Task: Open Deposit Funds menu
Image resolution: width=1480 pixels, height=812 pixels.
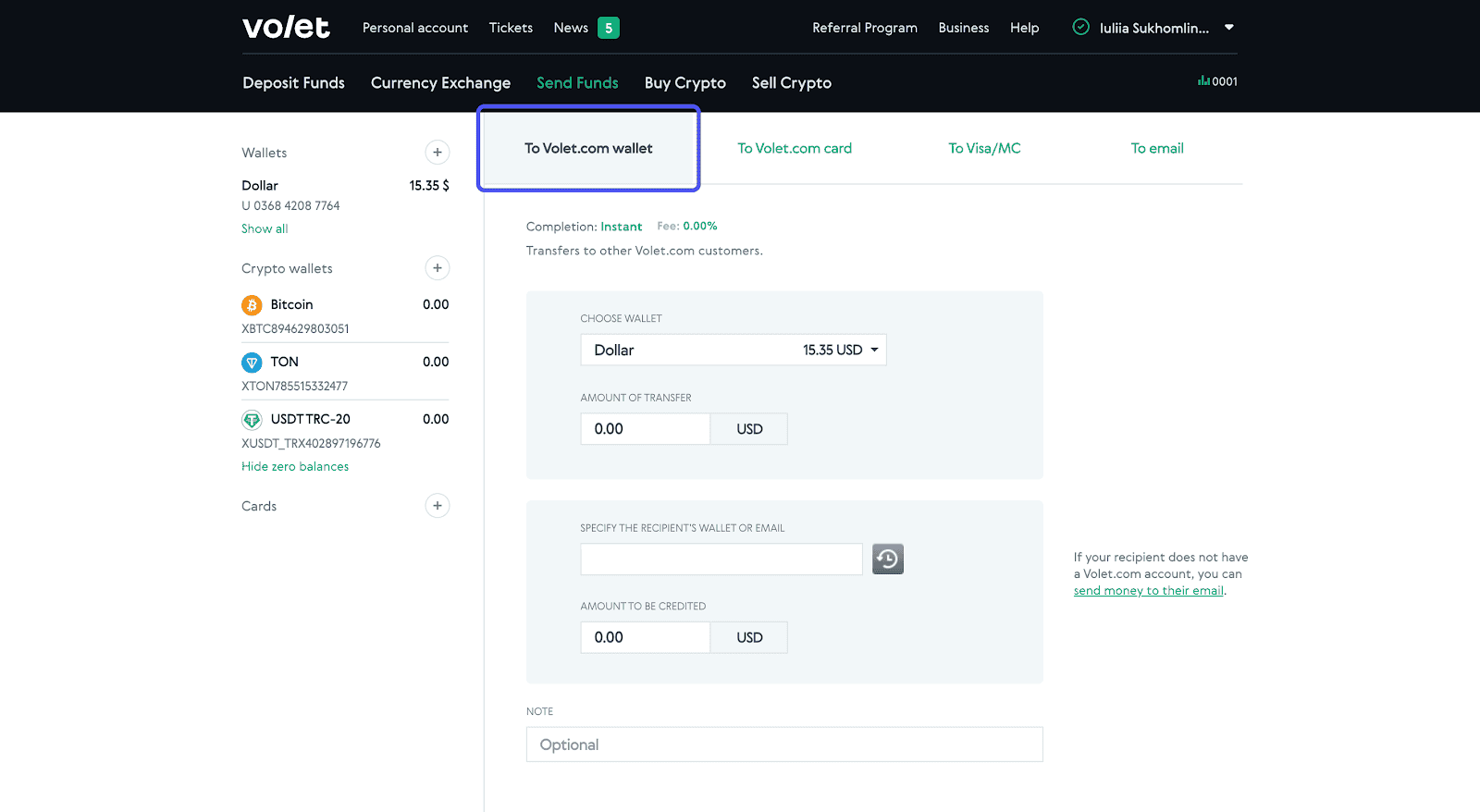Action: 293,83
